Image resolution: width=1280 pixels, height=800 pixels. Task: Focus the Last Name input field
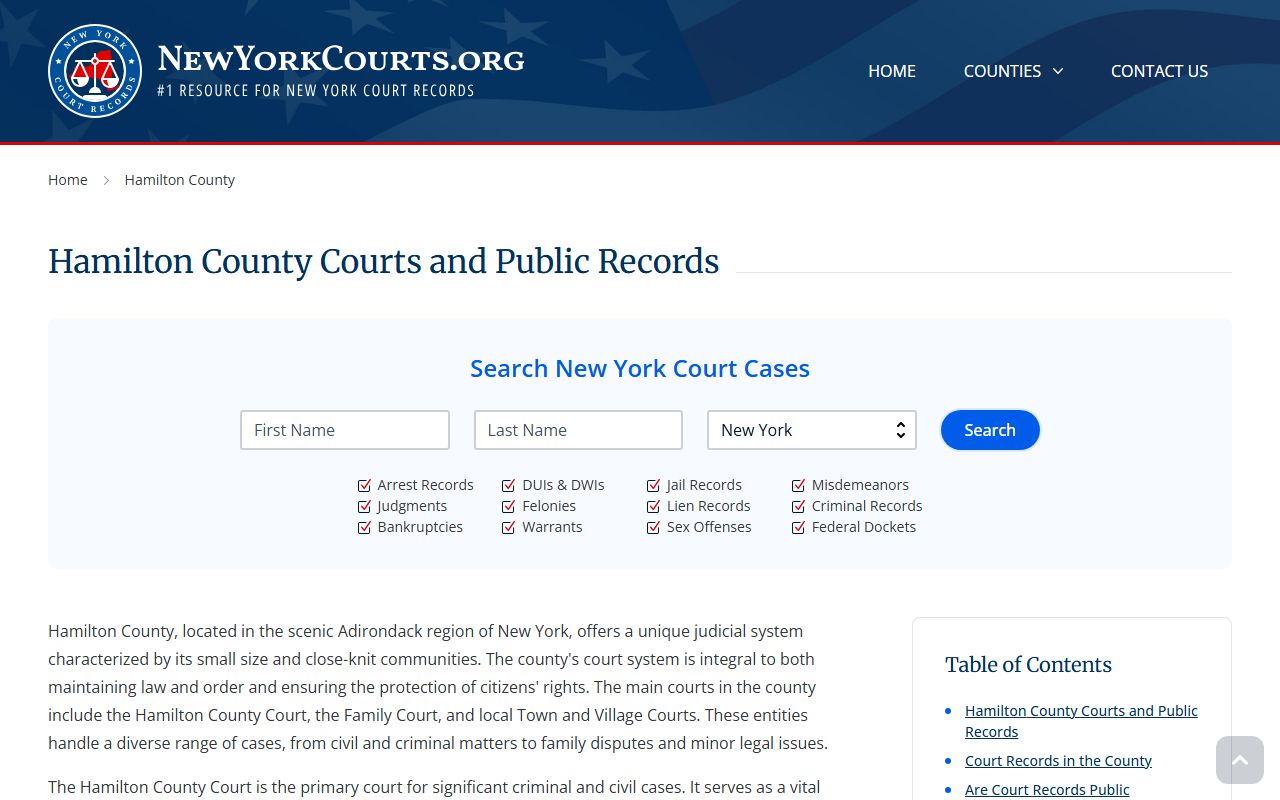point(578,430)
